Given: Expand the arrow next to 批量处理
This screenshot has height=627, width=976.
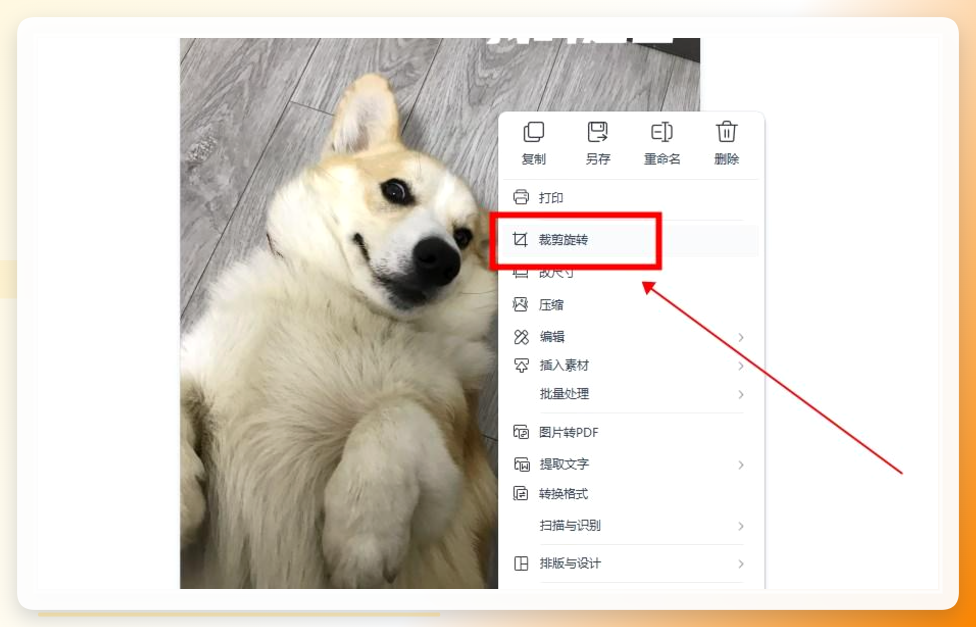Looking at the screenshot, I should coord(741,394).
